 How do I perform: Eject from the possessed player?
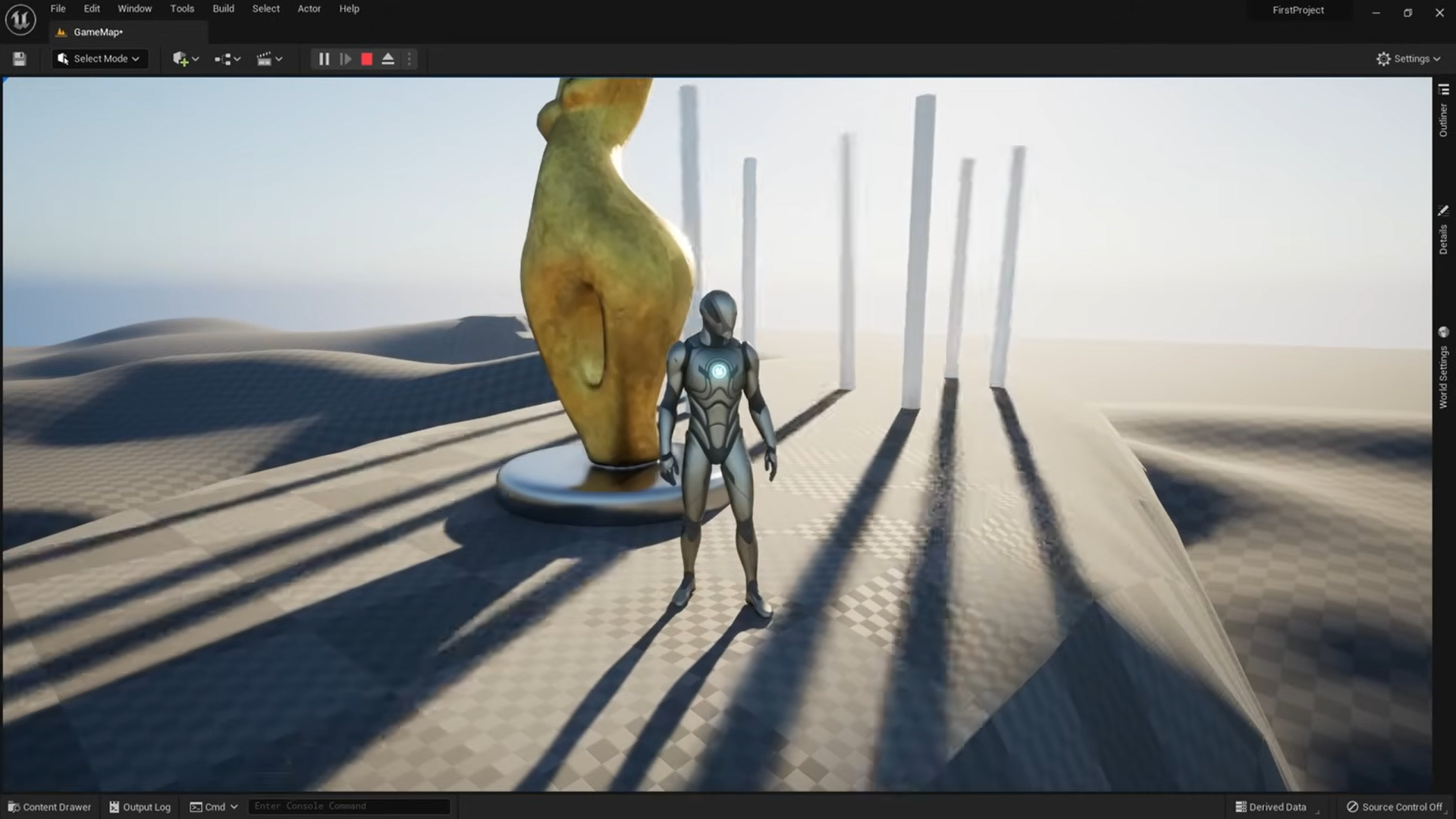point(388,58)
